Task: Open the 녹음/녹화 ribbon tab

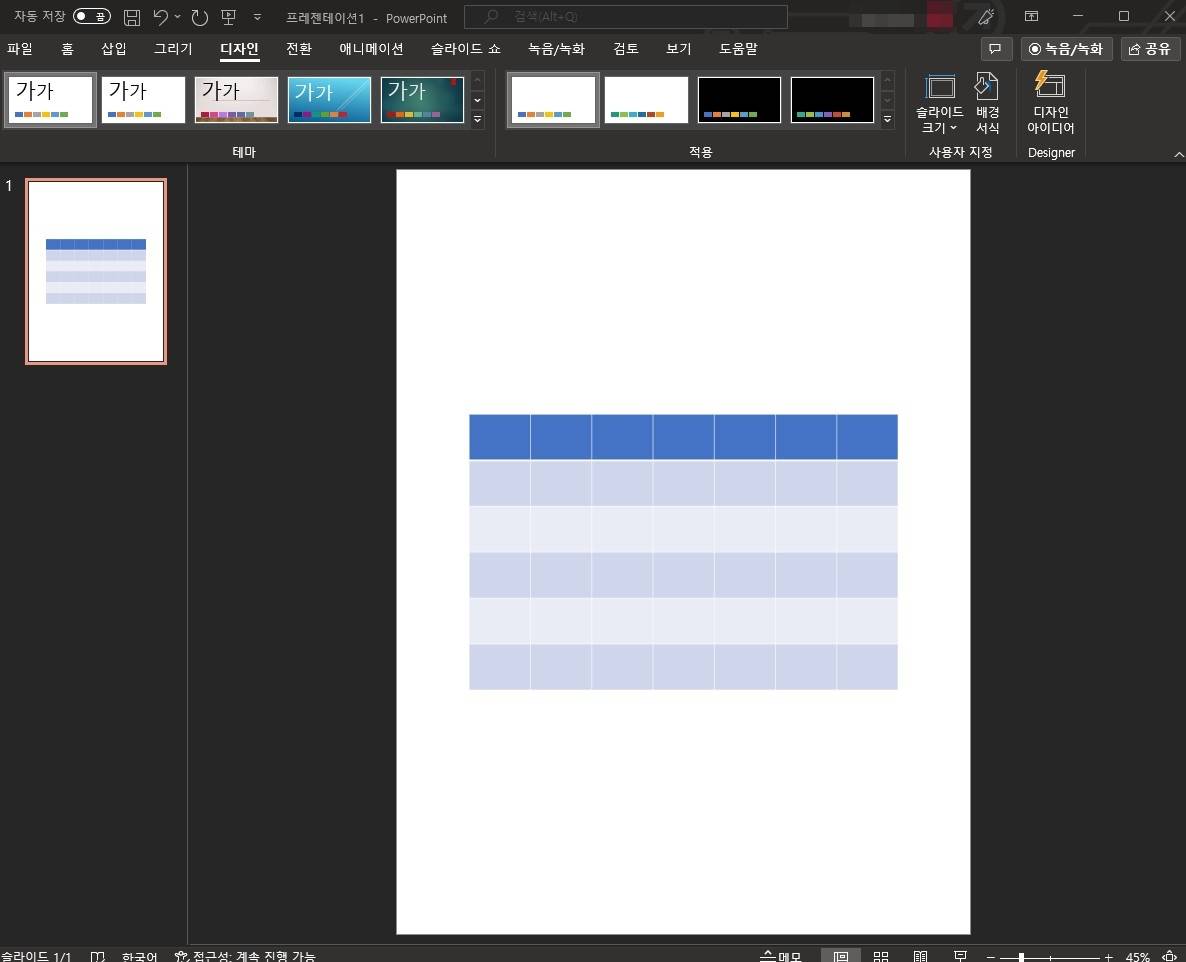Action: click(556, 49)
